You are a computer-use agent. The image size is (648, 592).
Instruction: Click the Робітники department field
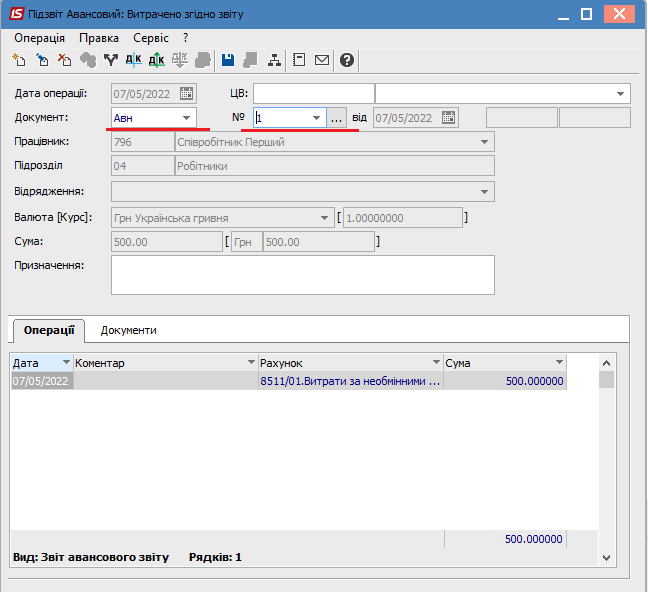335,166
